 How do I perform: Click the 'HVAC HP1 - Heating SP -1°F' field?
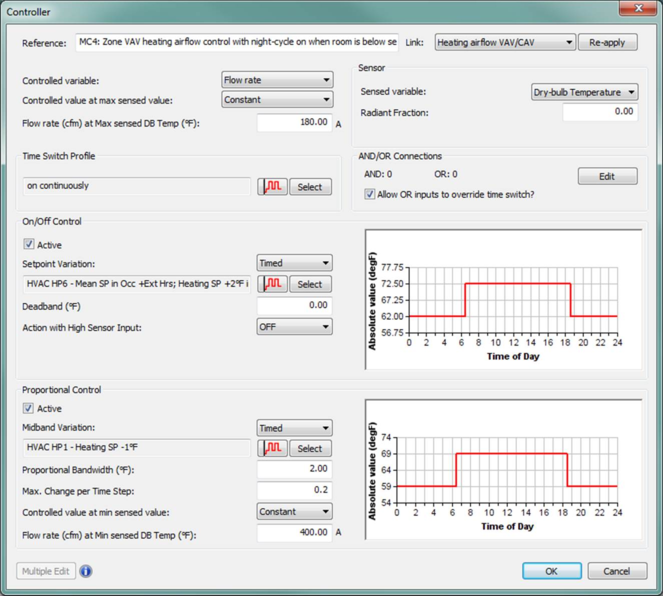pyautogui.click(x=137, y=448)
